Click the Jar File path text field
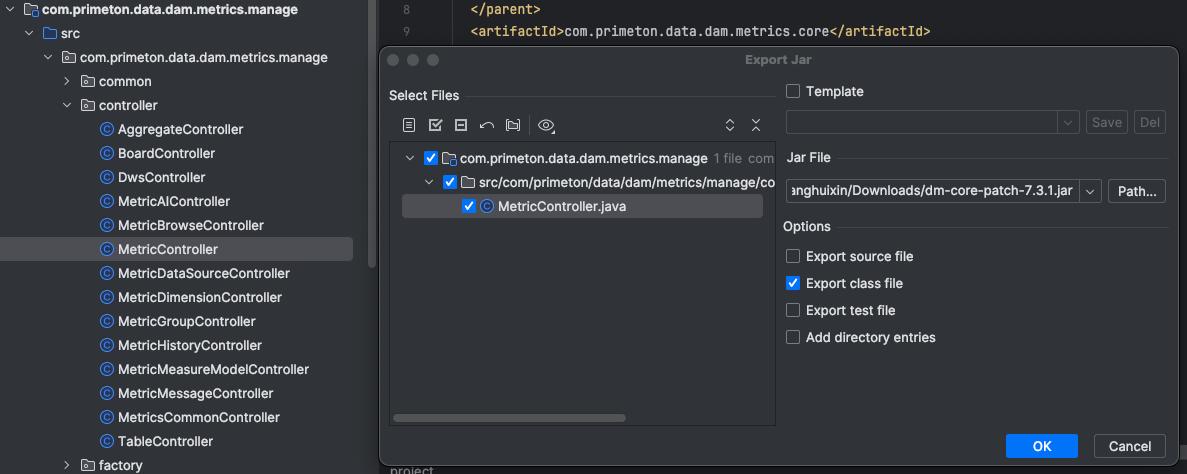This screenshot has height=474, width=1187. point(932,191)
